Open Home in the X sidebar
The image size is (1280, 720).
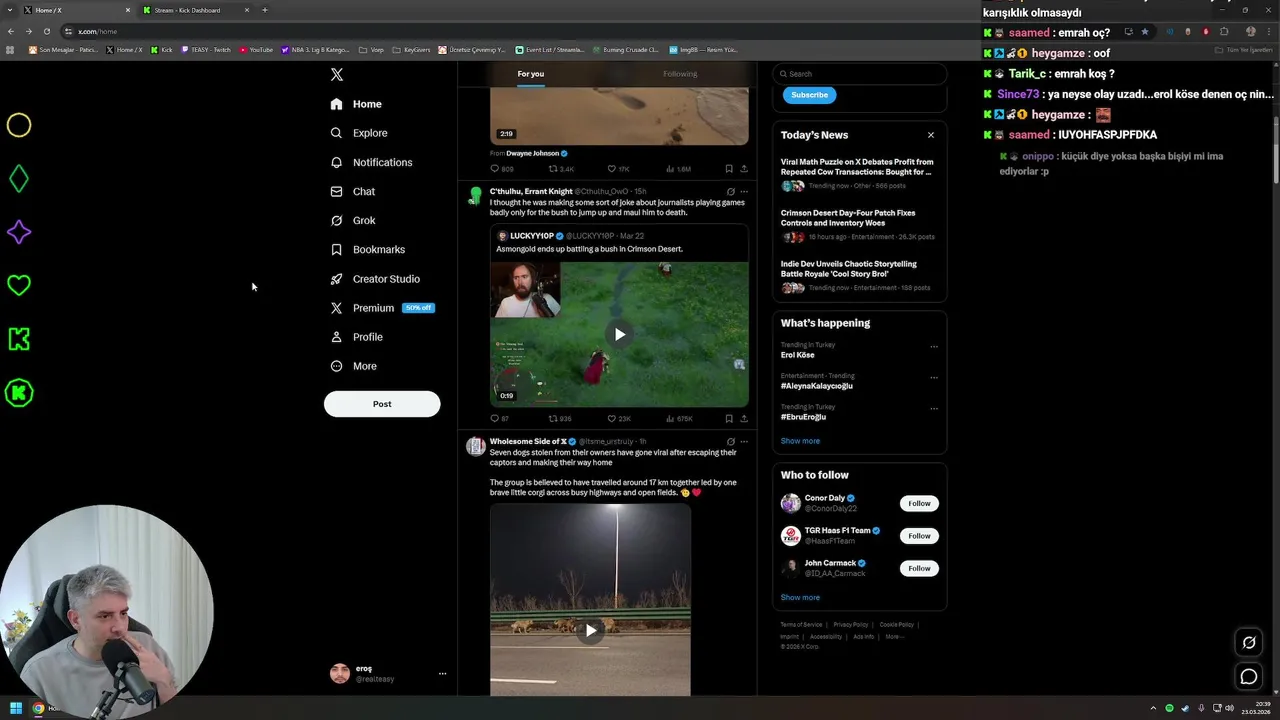pos(356,104)
